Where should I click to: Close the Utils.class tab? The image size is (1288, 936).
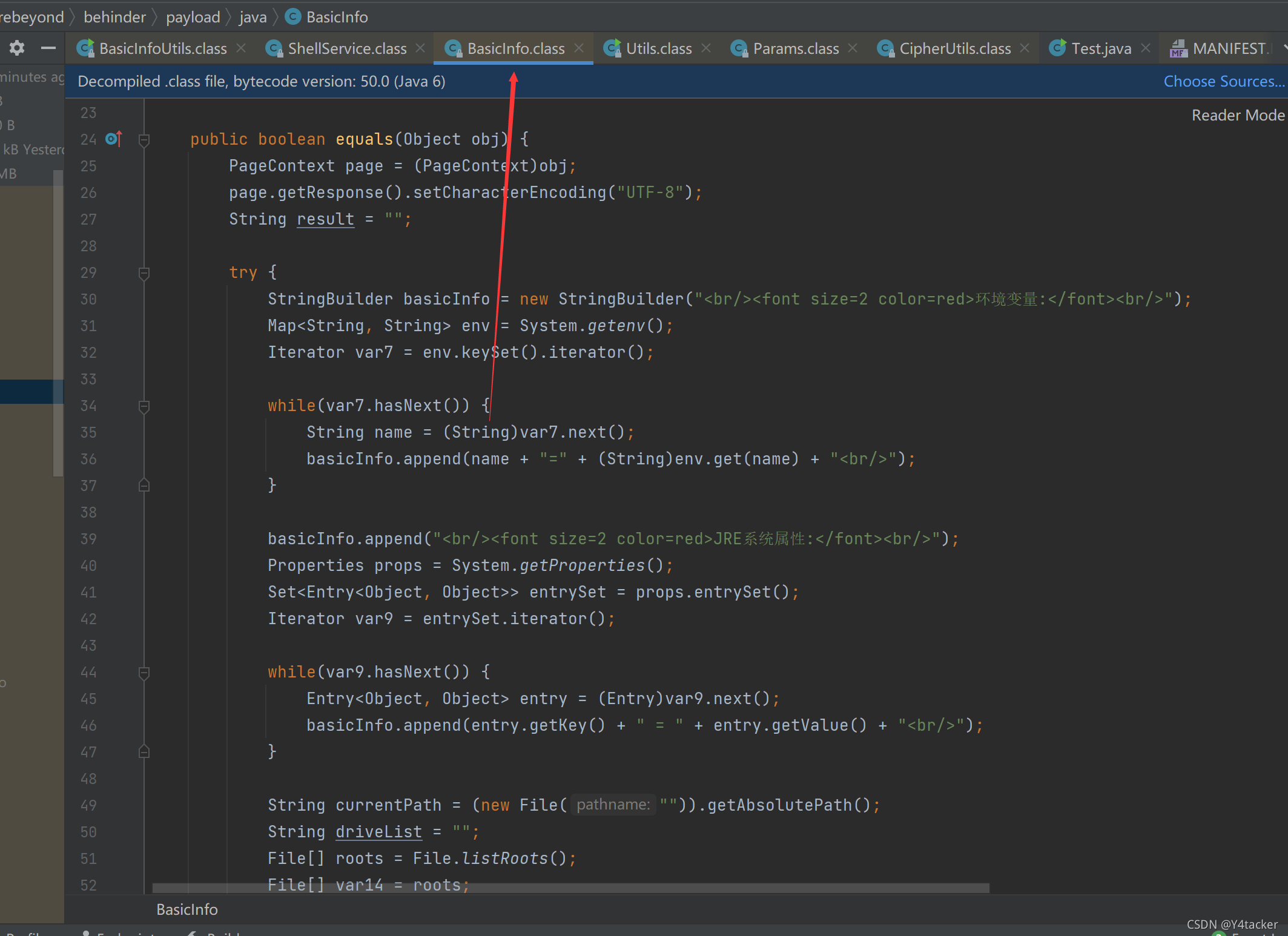tap(706, 48)
